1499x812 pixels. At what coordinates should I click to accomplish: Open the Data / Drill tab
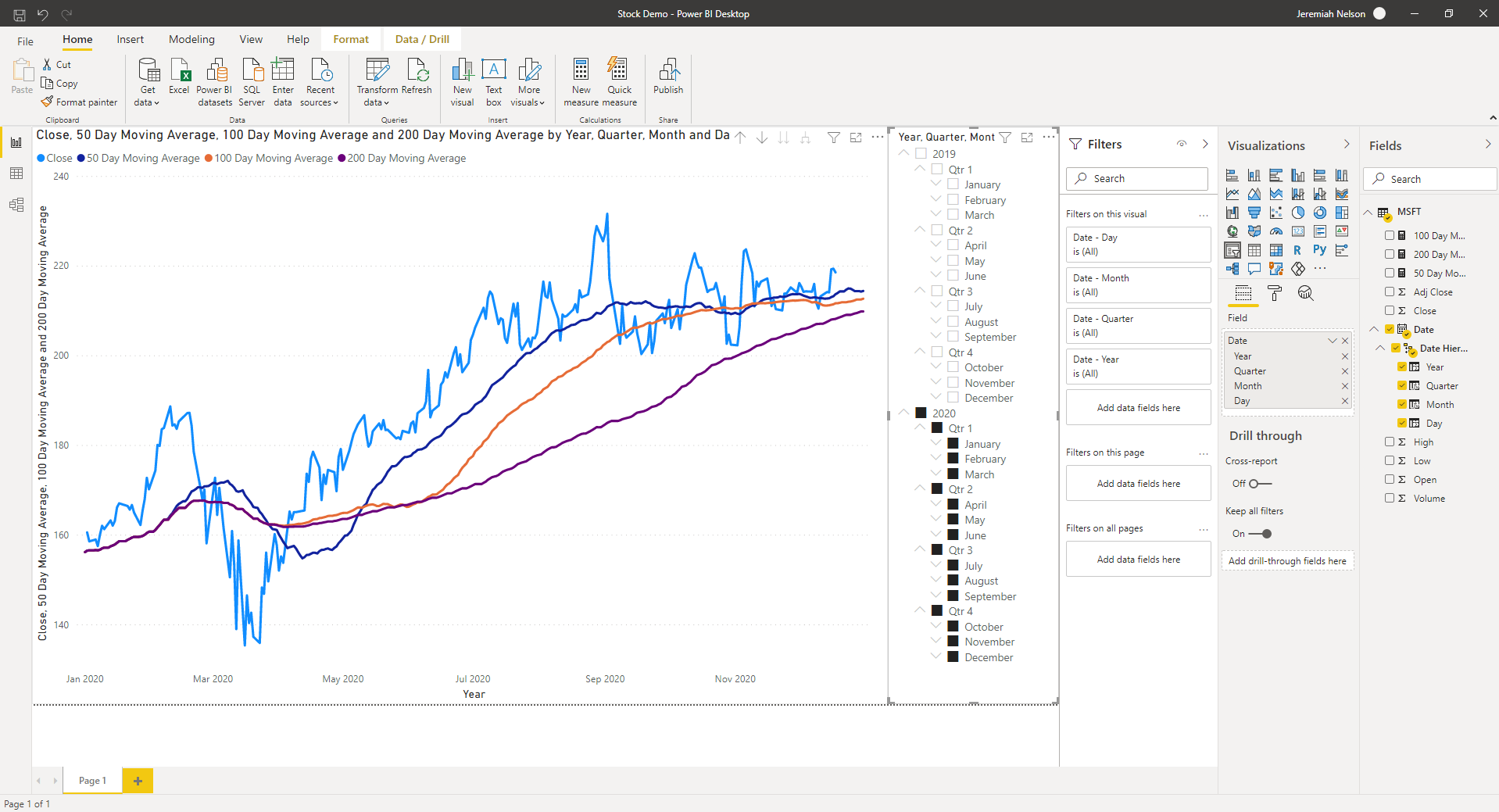[422, 39]
